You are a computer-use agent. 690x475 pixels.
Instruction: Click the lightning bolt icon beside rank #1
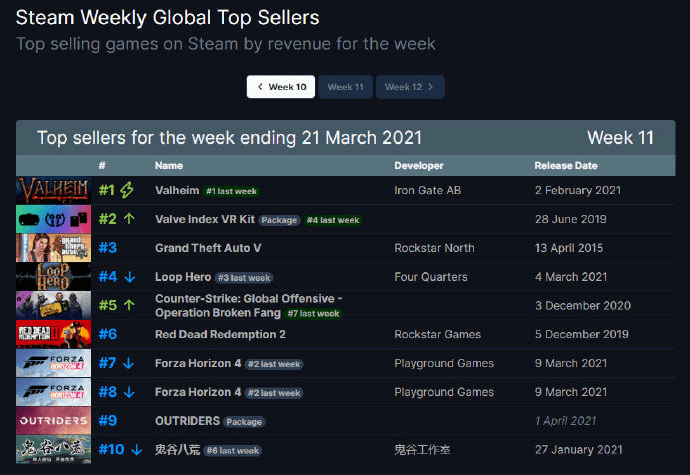pos(127,190)
